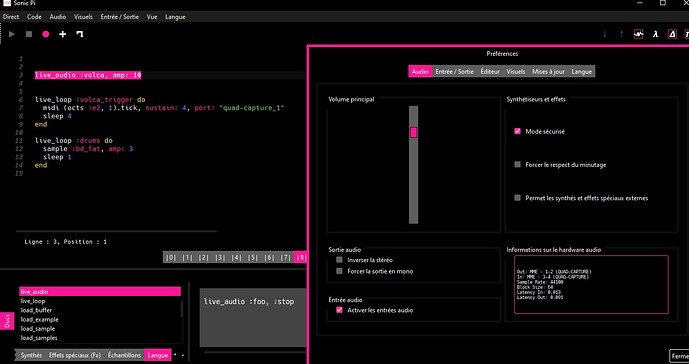Select load_sample in the docs list
Viewport: 689px width, 364px height.
100,329
